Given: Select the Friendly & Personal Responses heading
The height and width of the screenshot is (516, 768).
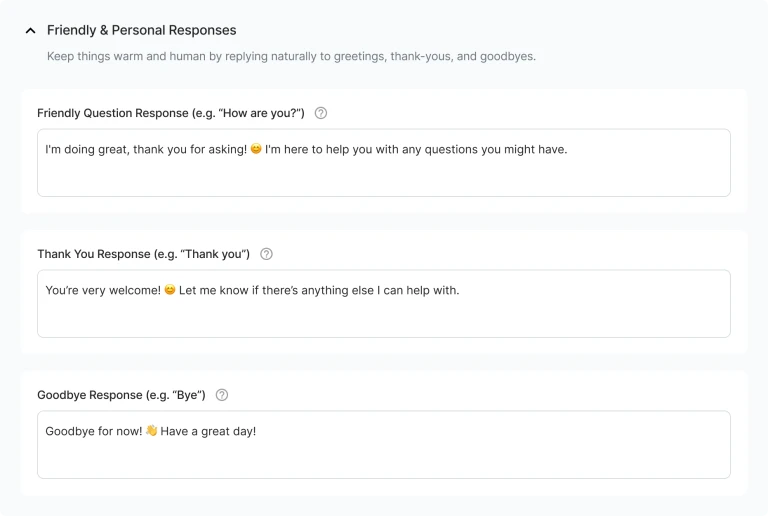Looking at the screenshot, I should [142, 30].
